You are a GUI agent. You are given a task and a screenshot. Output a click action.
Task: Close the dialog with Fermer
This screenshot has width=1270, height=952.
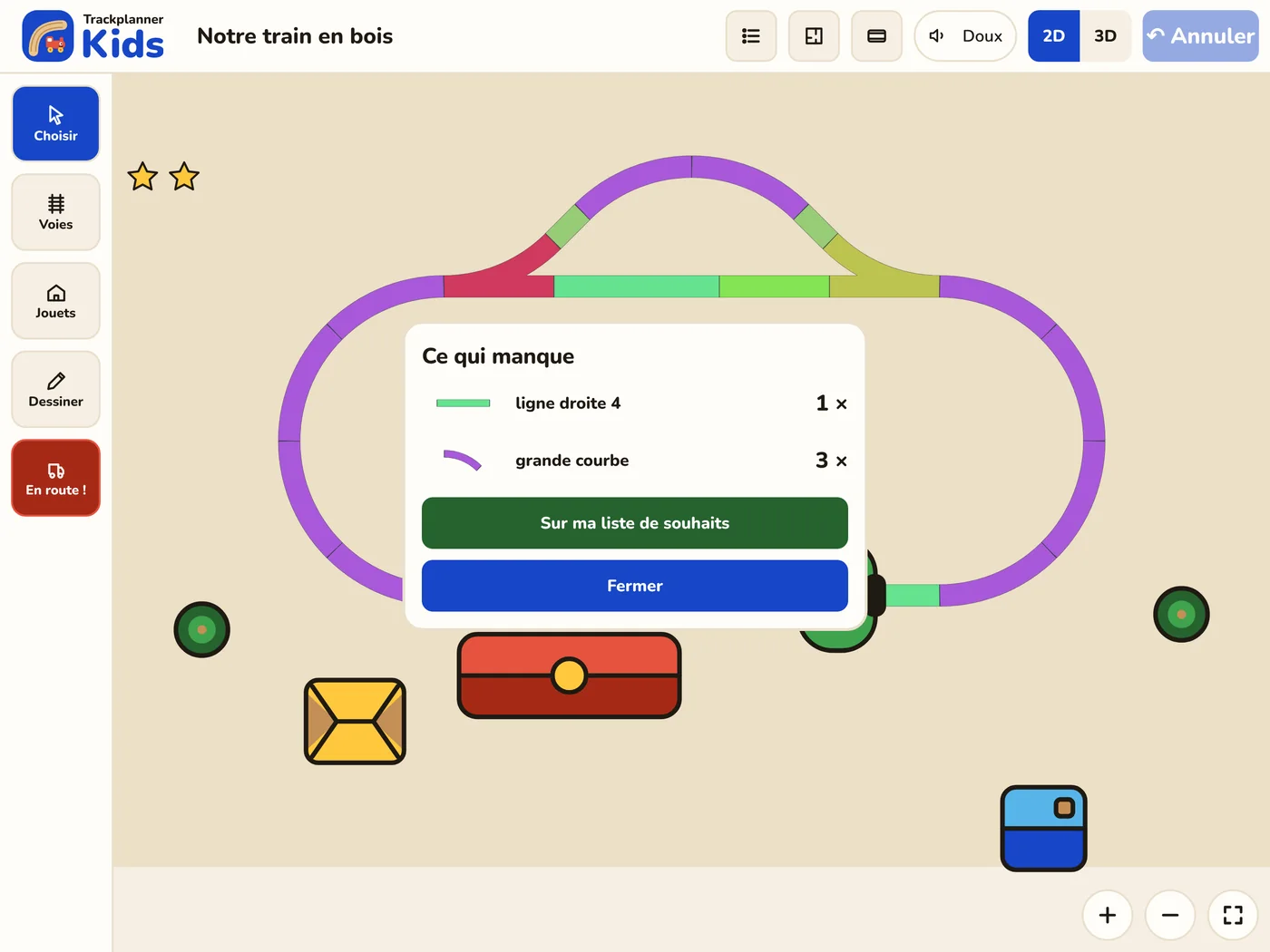[x=635, y=586]
